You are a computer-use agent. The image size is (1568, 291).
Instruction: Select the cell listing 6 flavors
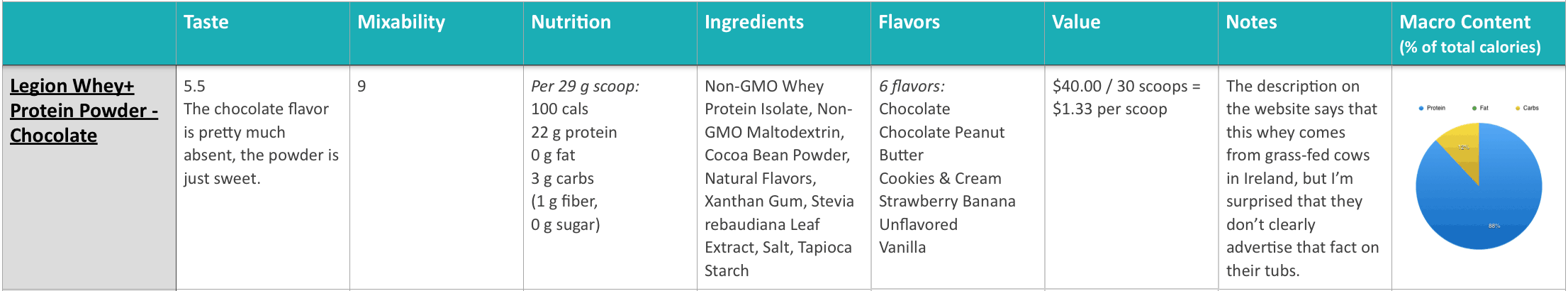coord(958,177)
